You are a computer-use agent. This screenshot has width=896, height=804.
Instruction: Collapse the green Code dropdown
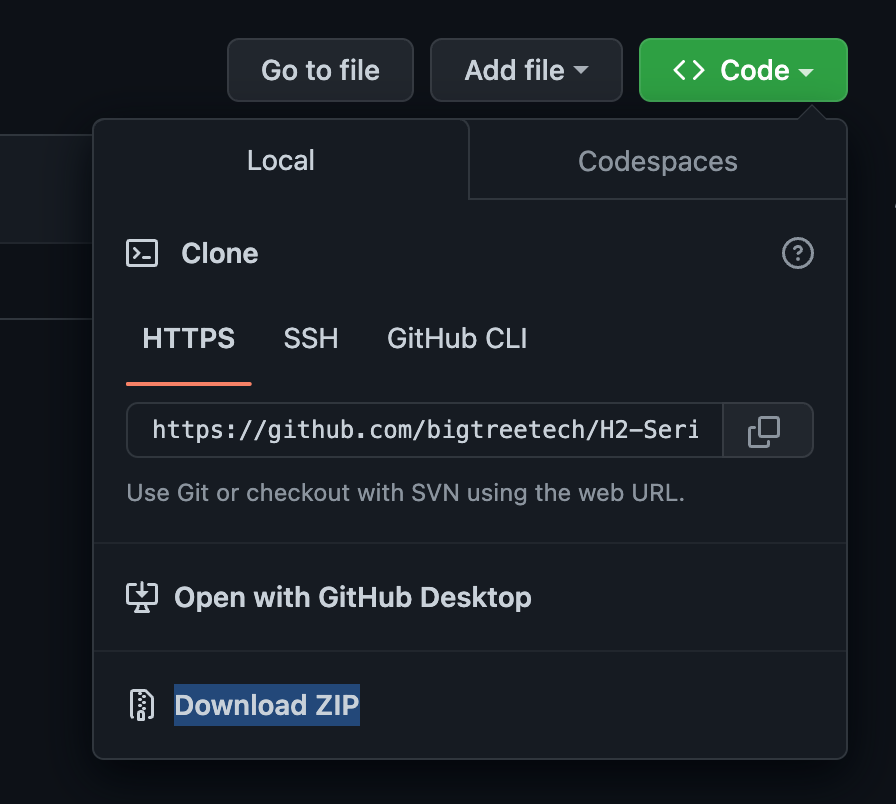pos(743,69)
